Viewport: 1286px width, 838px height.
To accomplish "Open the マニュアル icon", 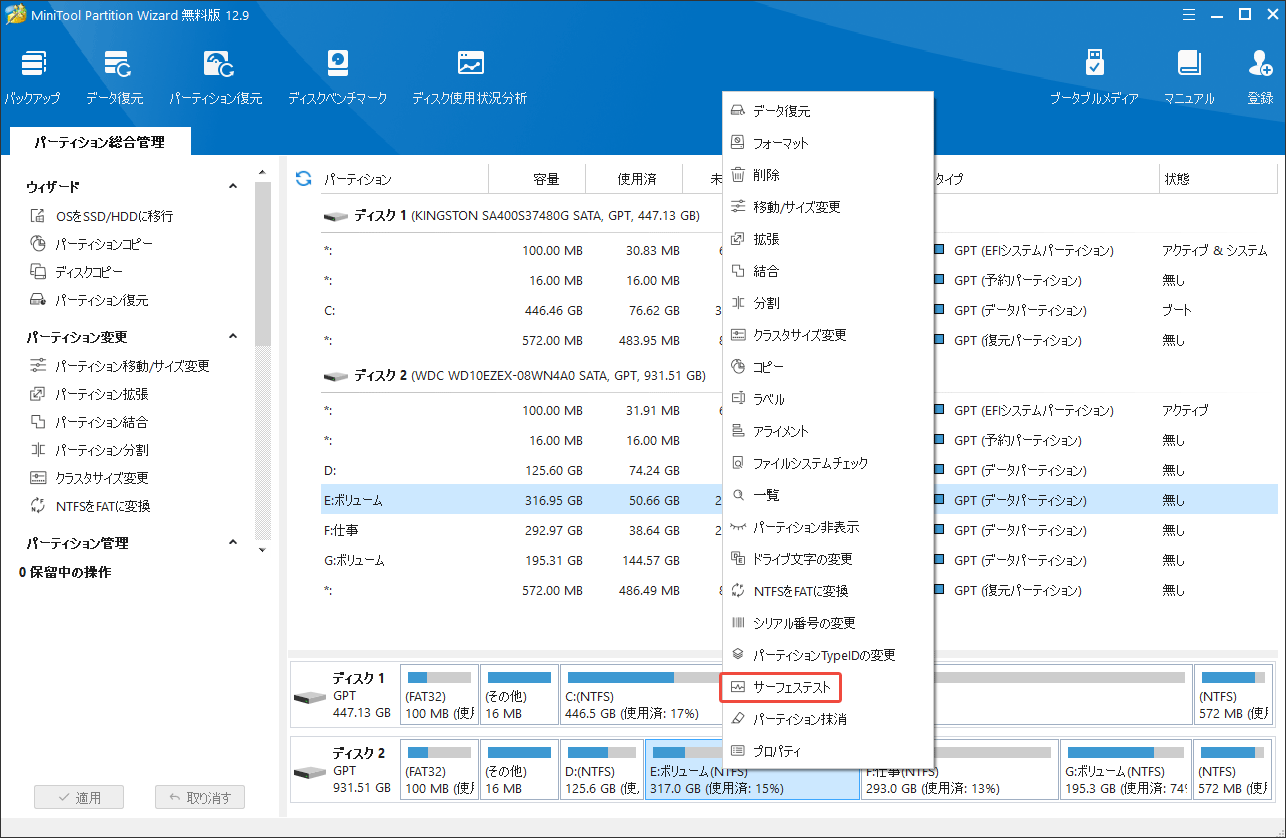I will click(x=1189, y=77).
